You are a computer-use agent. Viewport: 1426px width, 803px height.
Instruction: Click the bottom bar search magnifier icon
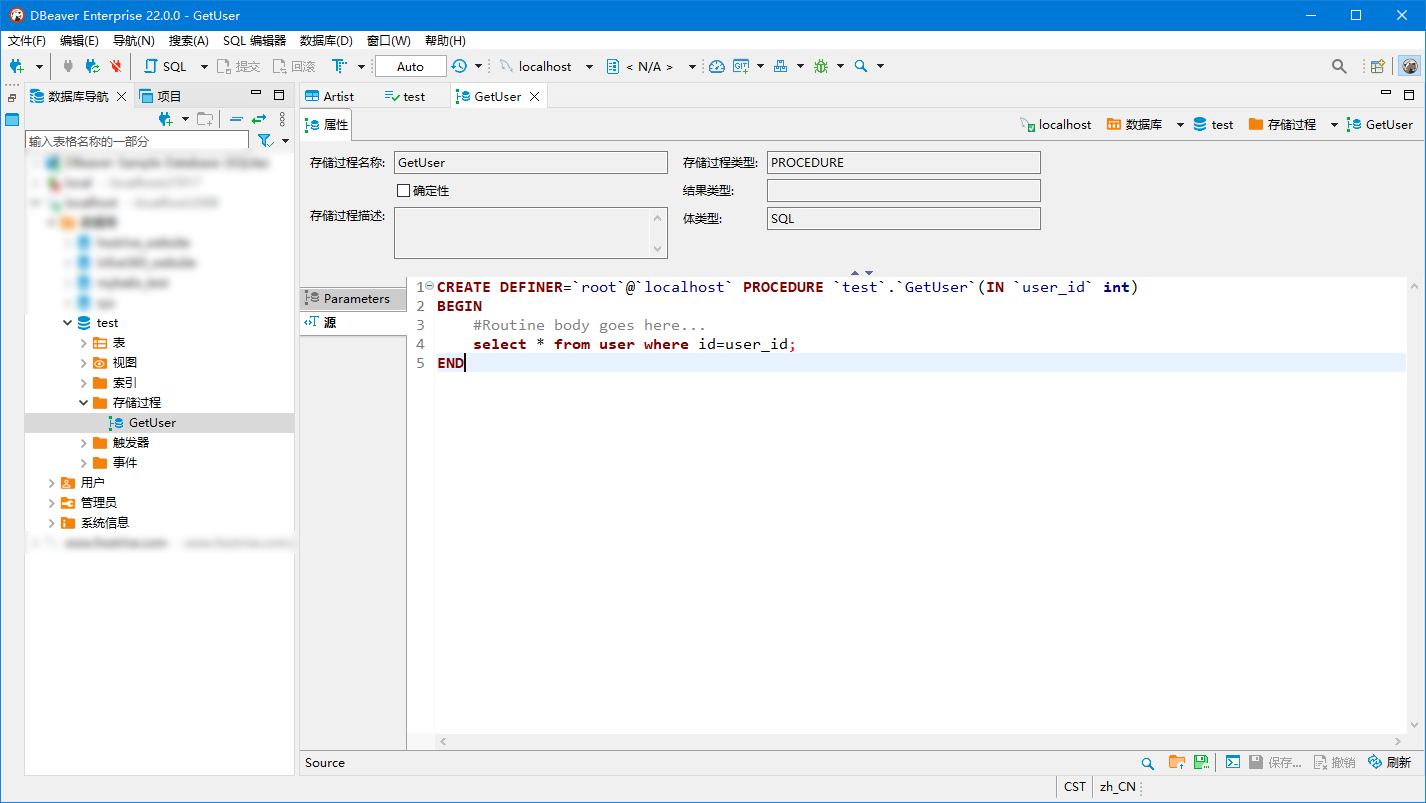(1148, 762)
